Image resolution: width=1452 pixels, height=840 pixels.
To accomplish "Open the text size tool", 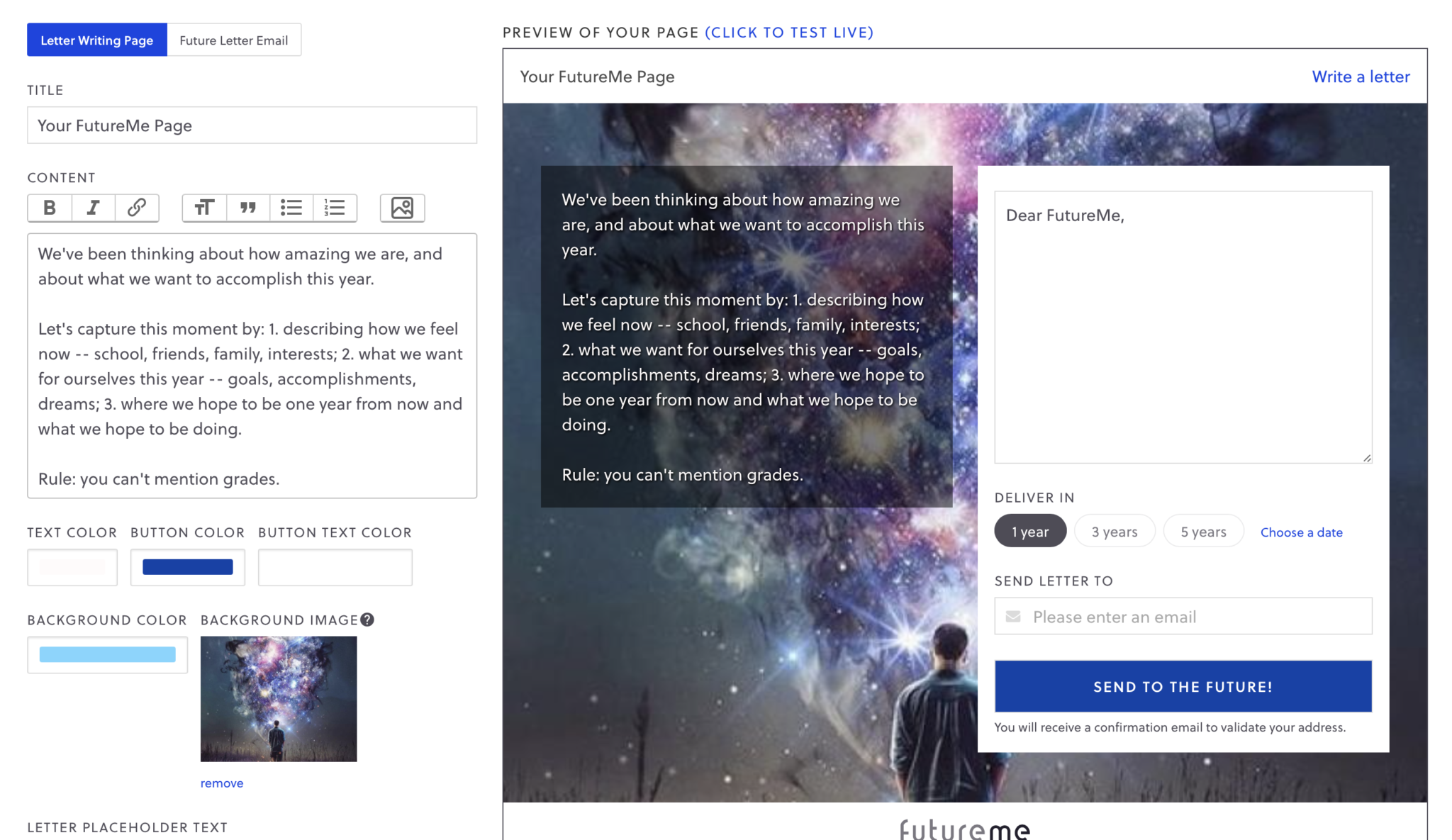I will pyautogui.click(x=204, y=208).
